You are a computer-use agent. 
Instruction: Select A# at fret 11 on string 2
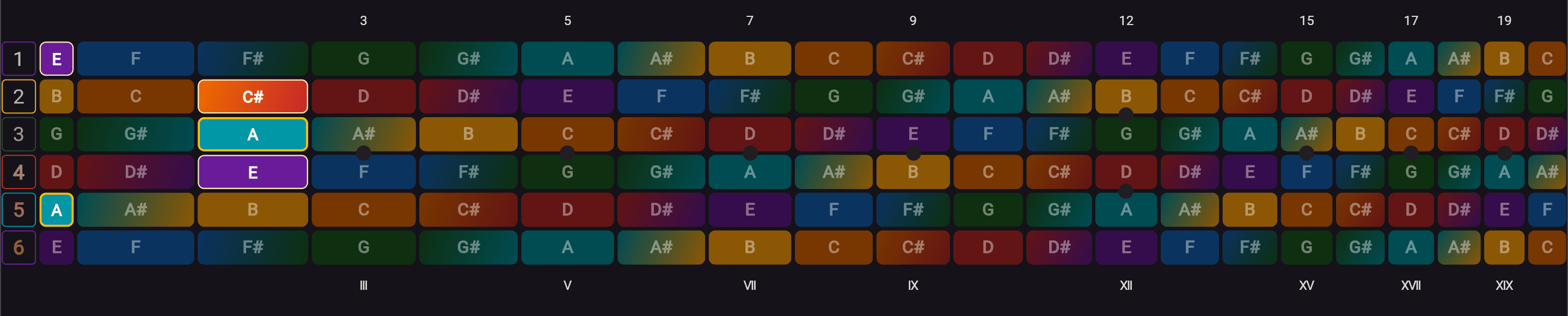click(x=1059, y=97)
